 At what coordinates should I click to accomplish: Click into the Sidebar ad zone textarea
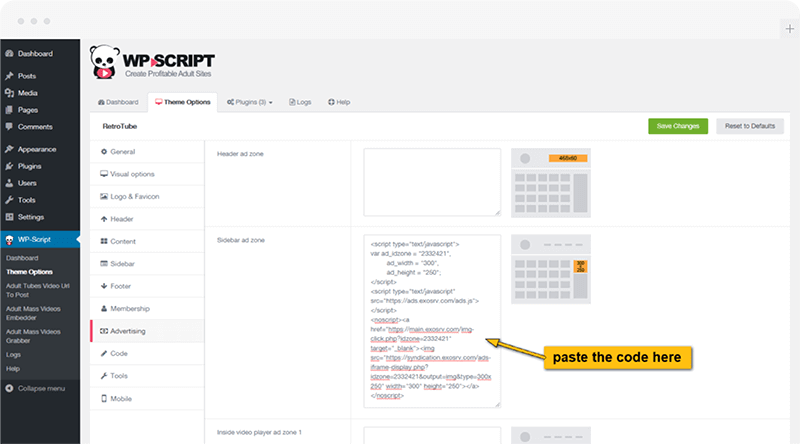(x=432, y=321)
